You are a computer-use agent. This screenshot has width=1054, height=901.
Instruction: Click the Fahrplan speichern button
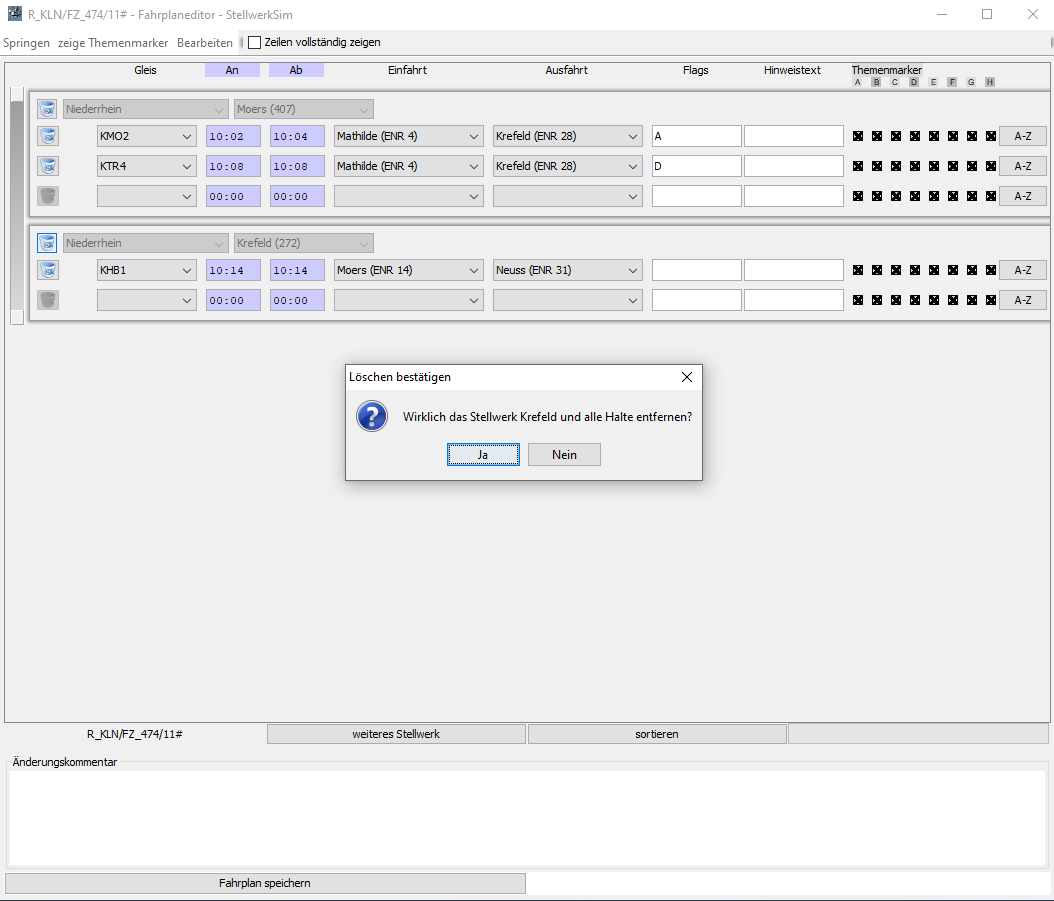click(265, 883)
